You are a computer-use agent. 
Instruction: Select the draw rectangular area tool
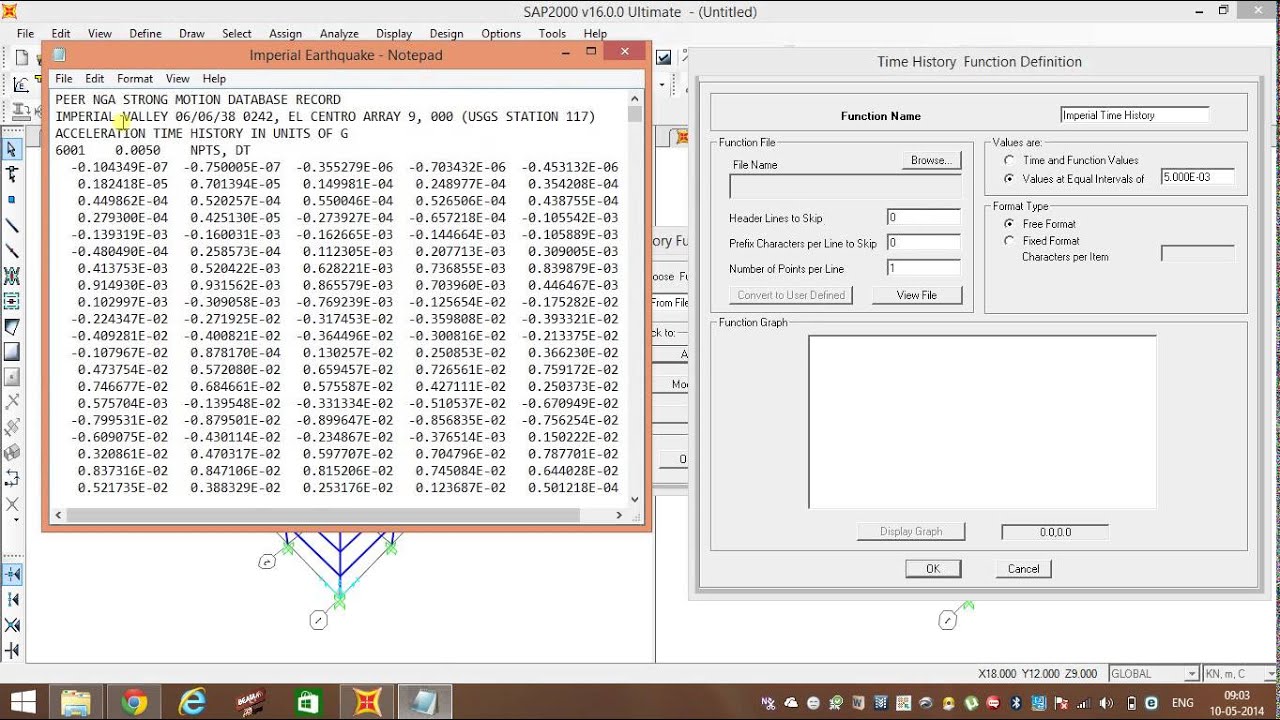click(x=12, y=352)
